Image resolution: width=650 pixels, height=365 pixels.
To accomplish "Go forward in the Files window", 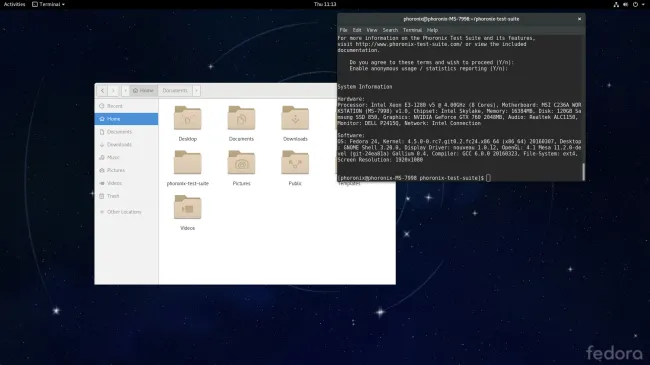I will coord(113,90).
